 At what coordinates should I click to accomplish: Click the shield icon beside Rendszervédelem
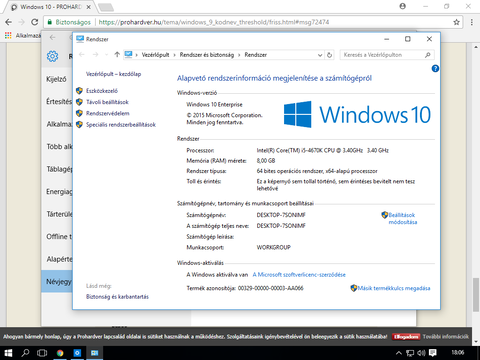[x=79, y=113]
